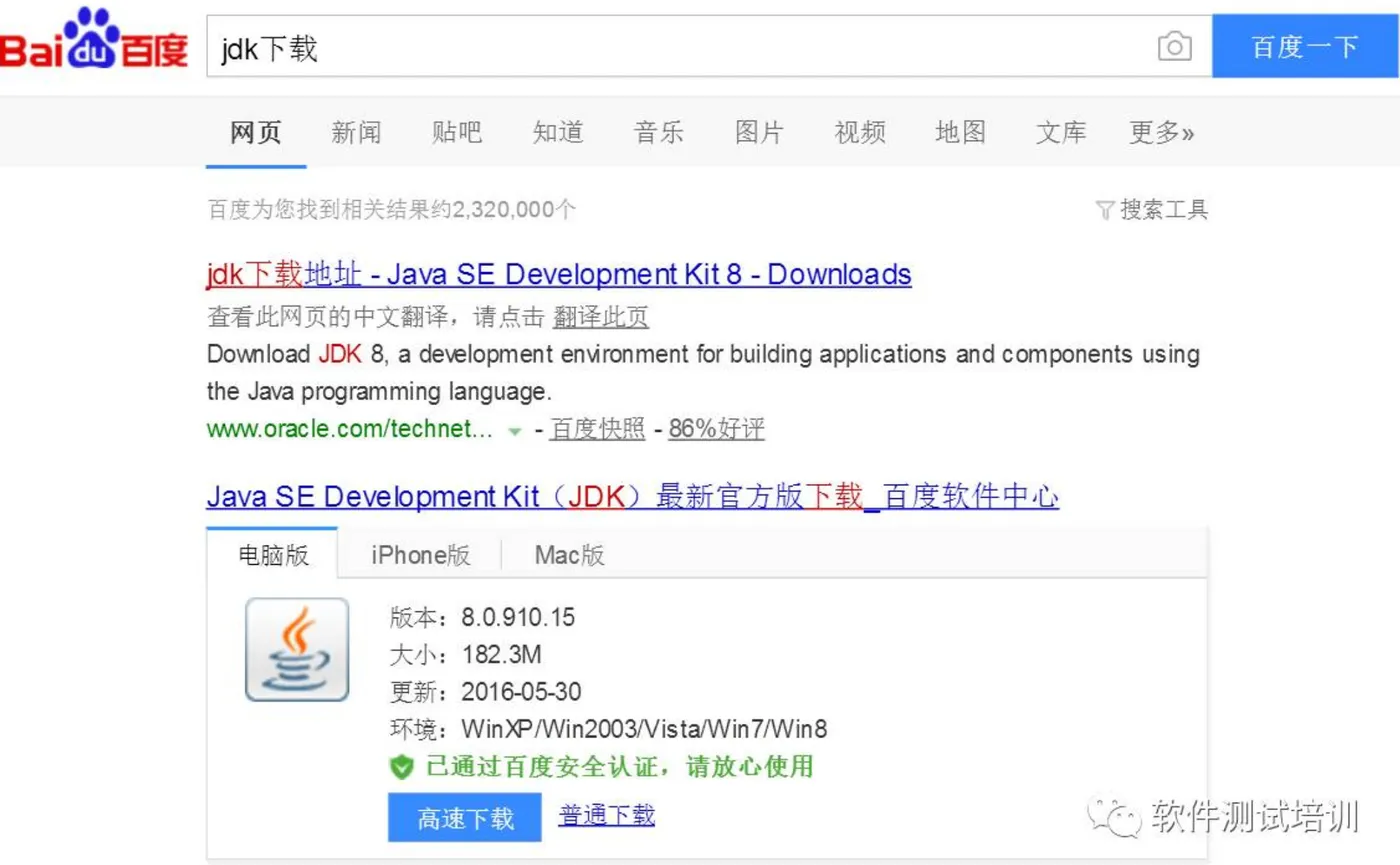Screen dimensions: 1400x865
Task: Open the 音乐 tab
Action: (659, 132)
